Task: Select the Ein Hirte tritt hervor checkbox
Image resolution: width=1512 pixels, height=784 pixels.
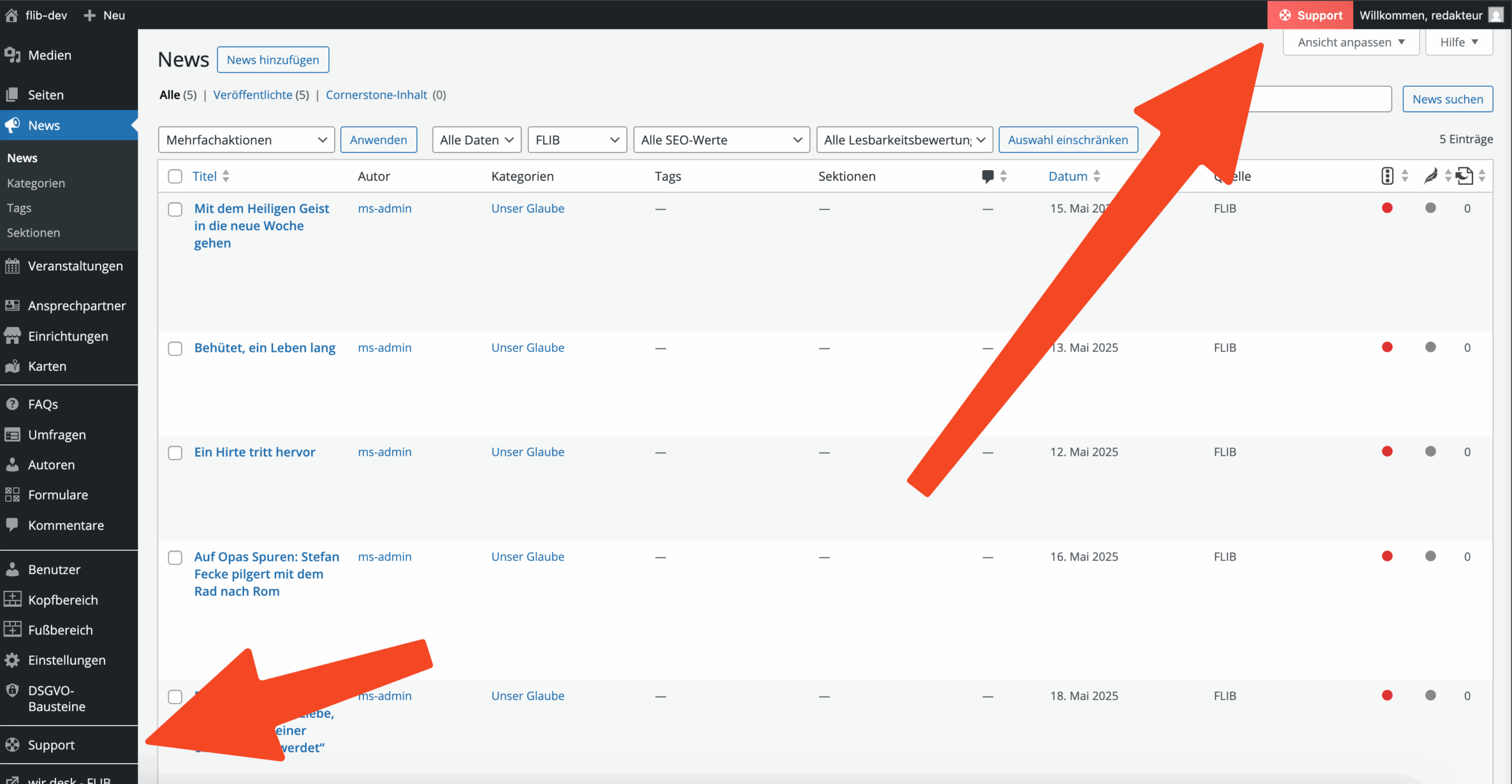Action: coord(175,453)
